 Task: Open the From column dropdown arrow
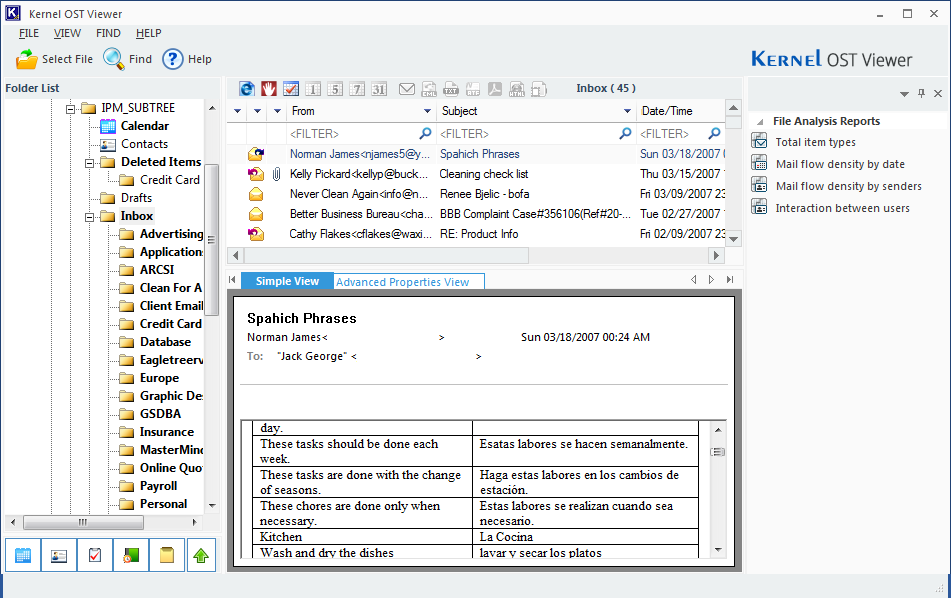[x=427, y=111]
